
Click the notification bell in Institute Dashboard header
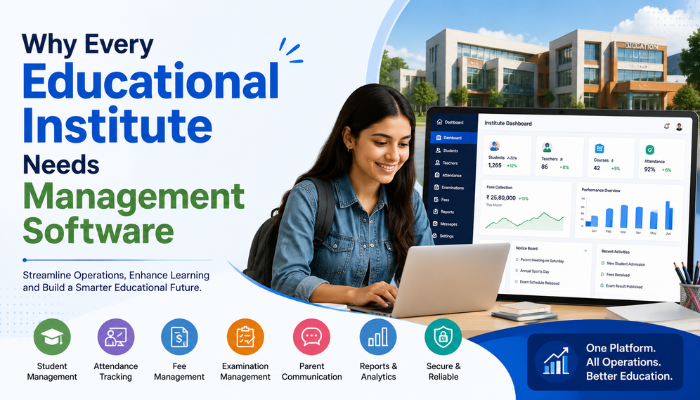click(x=667, y=126)
